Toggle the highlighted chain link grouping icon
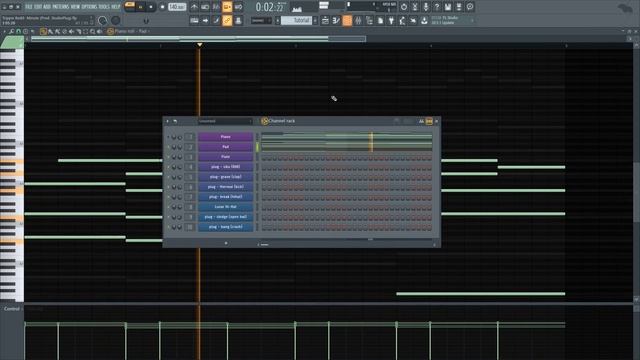The image size is (640, 360). click(227, 20)
